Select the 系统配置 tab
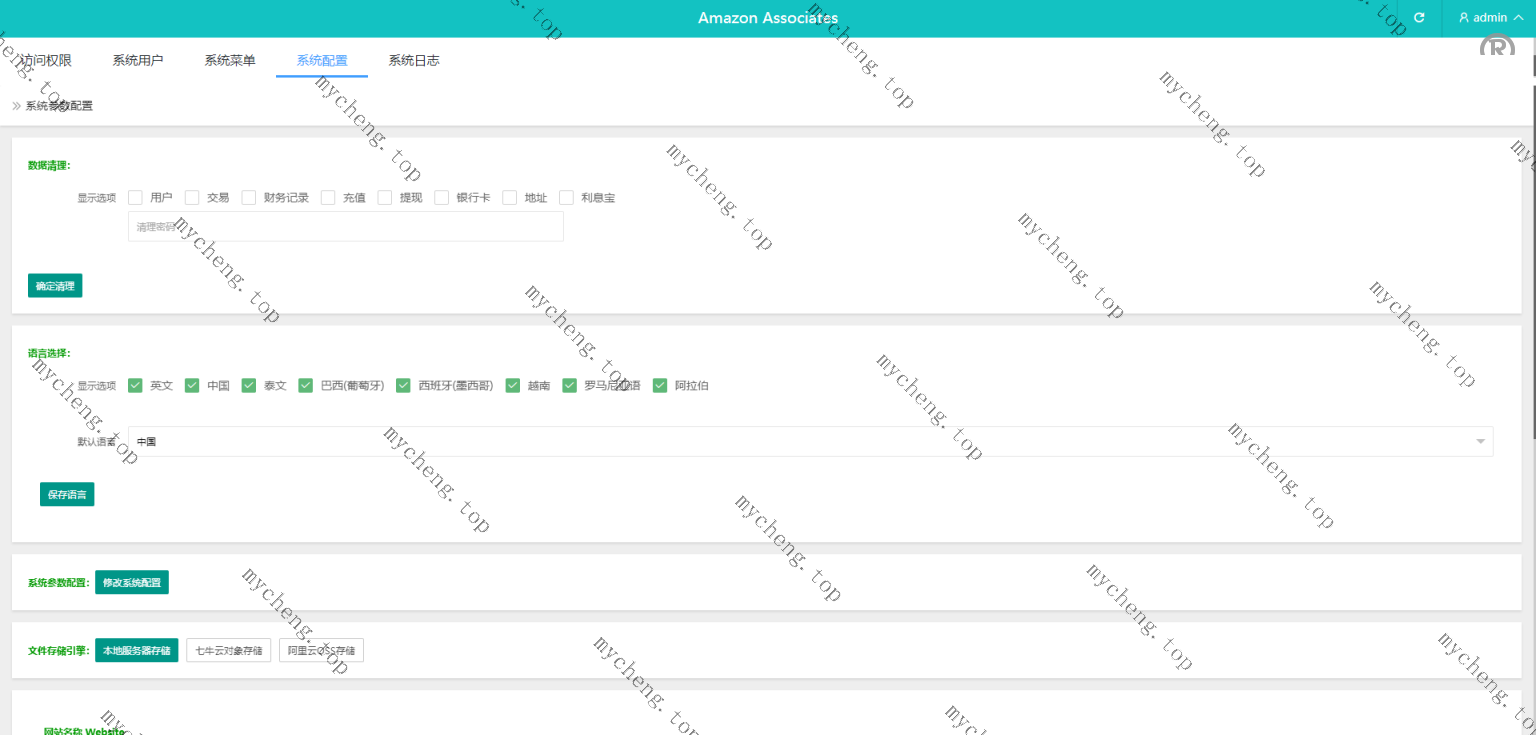The height and width of the screenshot is (735, 1536). tap(322, 60)
